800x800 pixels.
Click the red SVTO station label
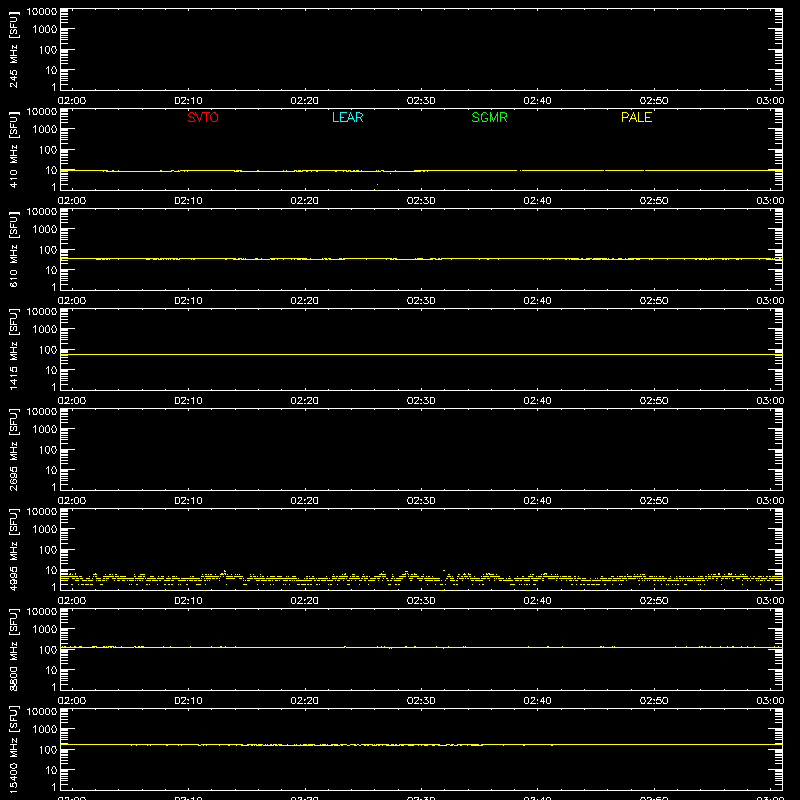pyautogui.click(x=203, y=117)
